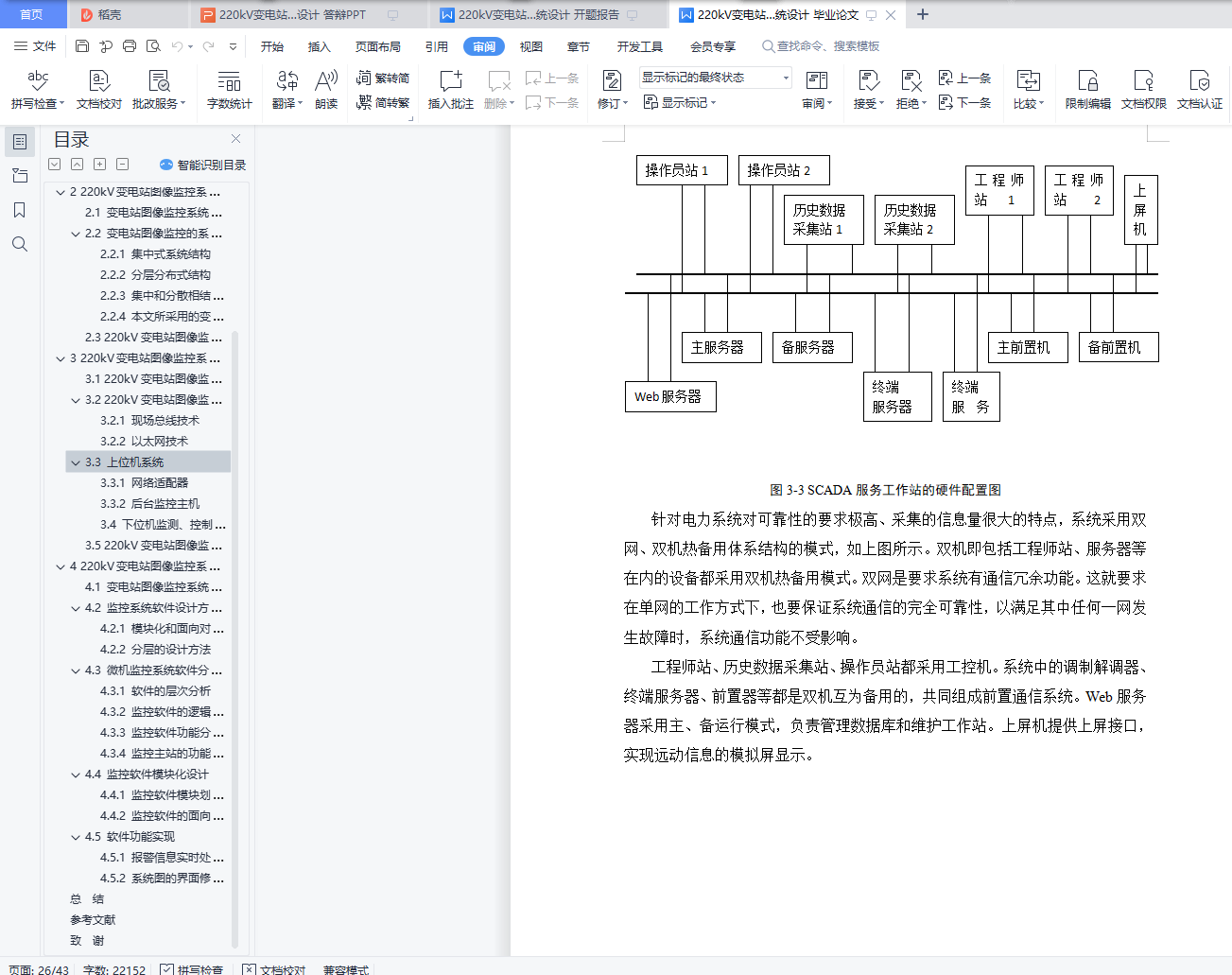This screenshot has height=975, width=1232.
Task: Click the magnifier search icon in left sidebar
Action: coord(20,244)
